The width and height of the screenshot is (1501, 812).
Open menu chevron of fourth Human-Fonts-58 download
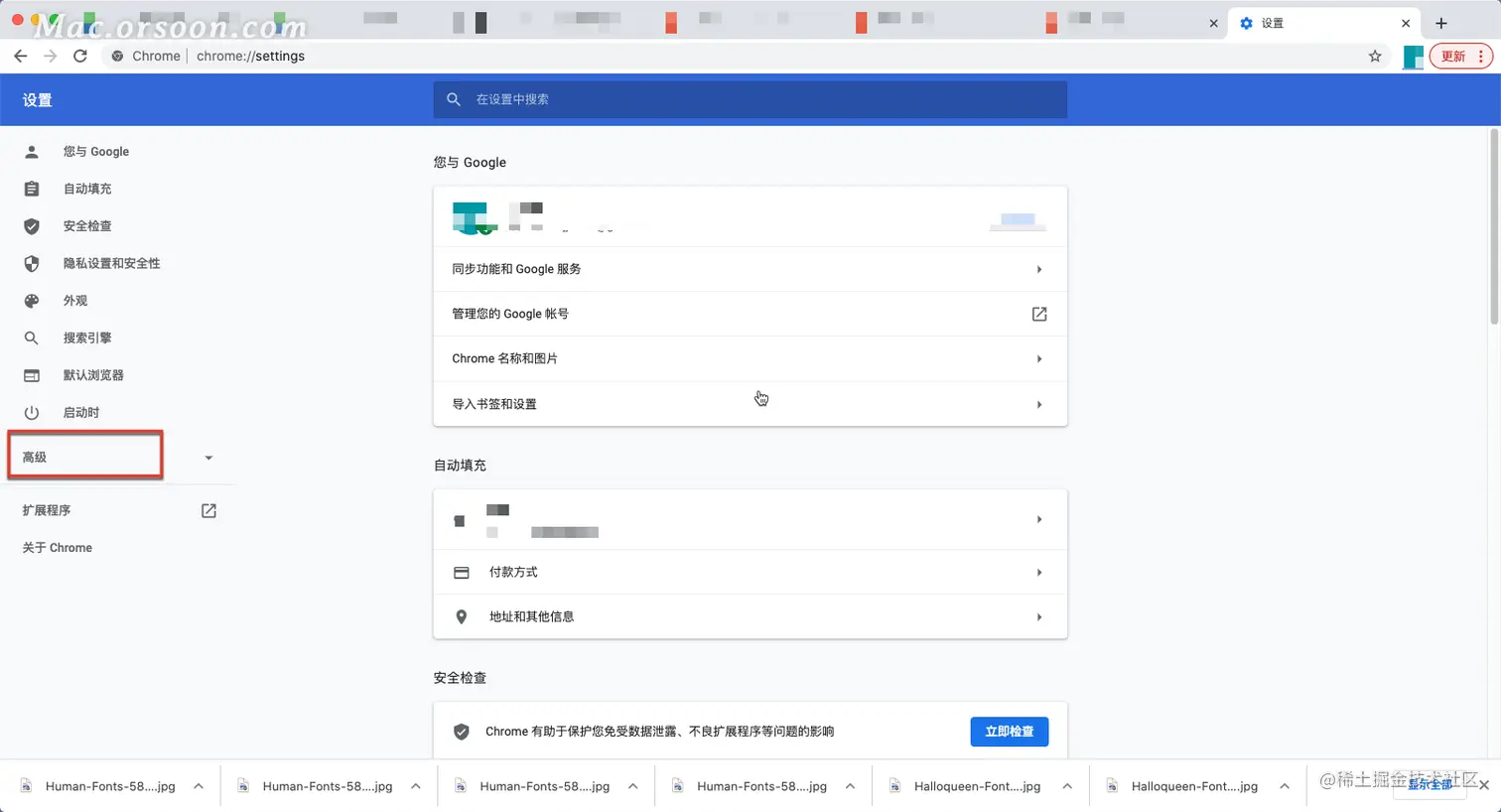coord(850,786)
